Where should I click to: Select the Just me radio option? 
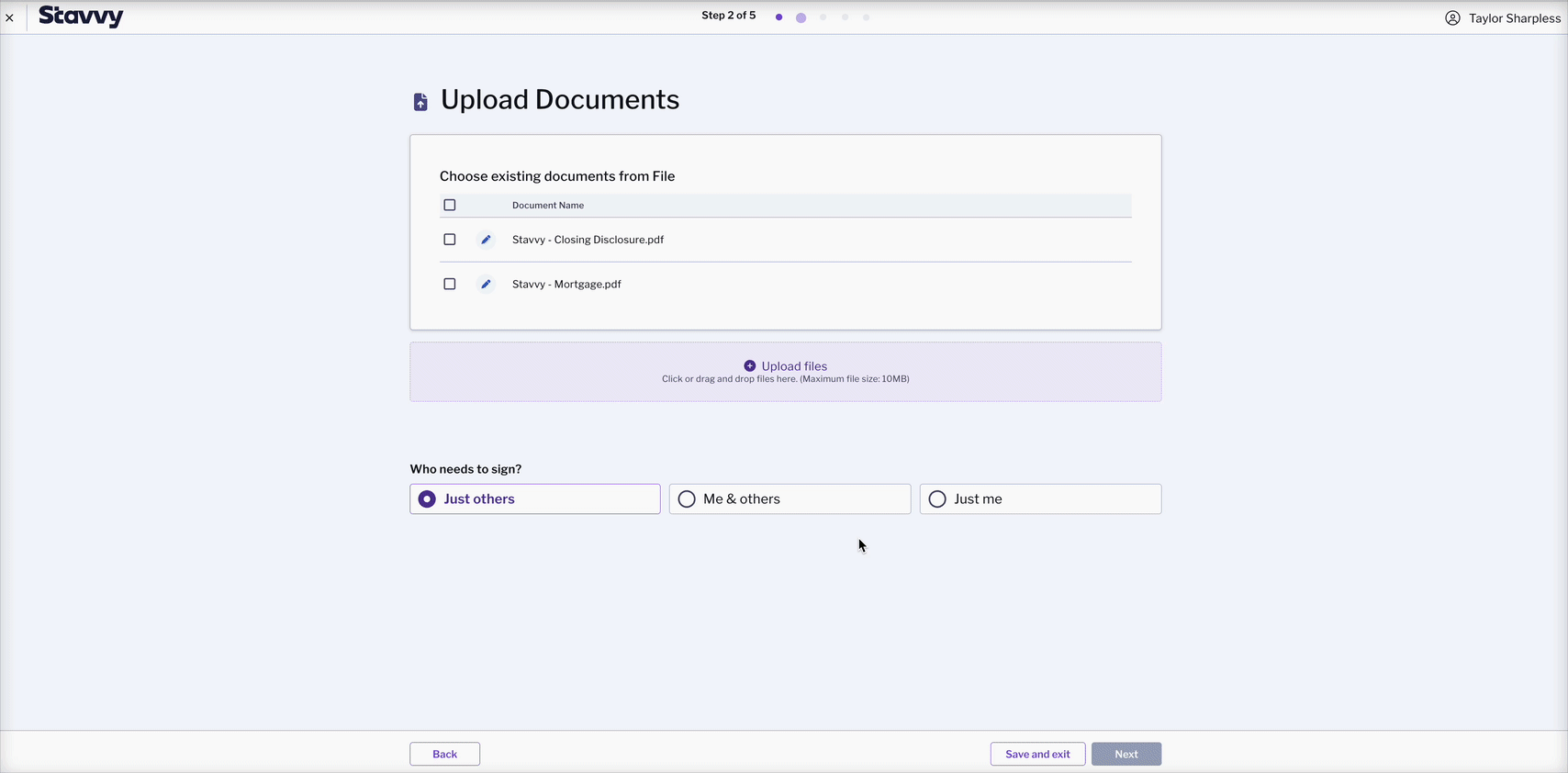coord(1040,499)
